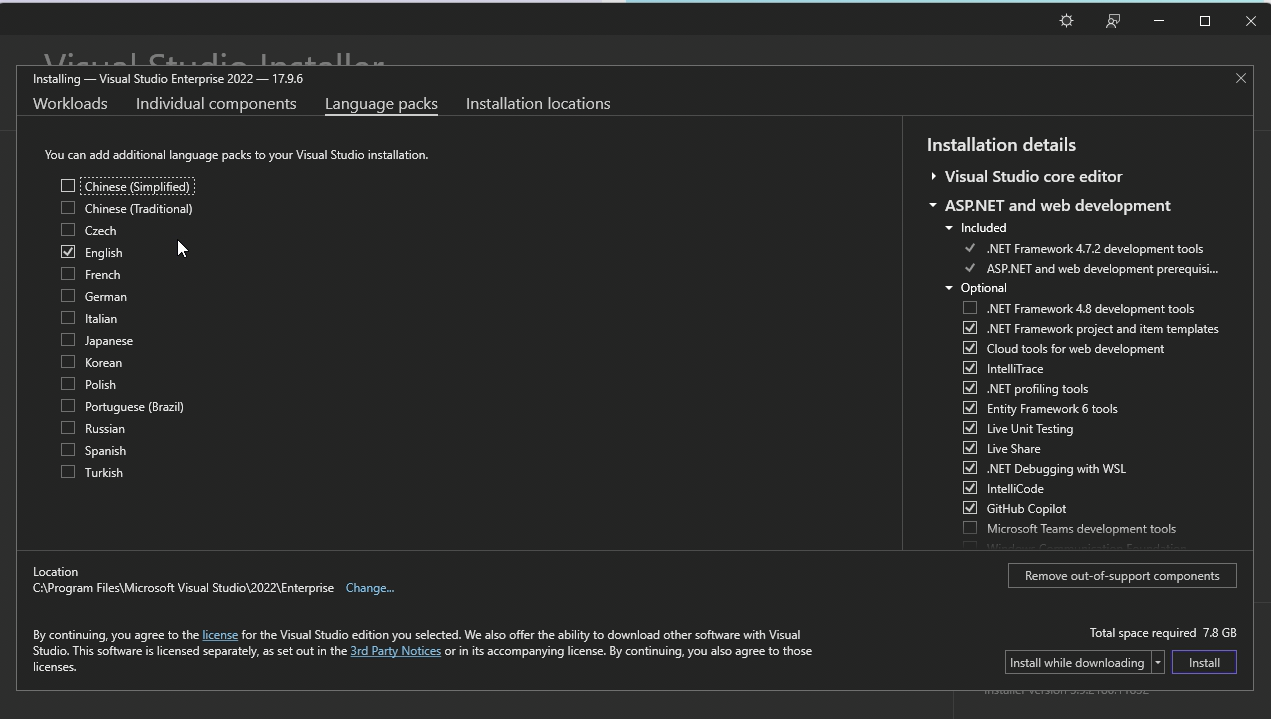
Task: Check the Korean language pack
Action: [x=68, y=362]
